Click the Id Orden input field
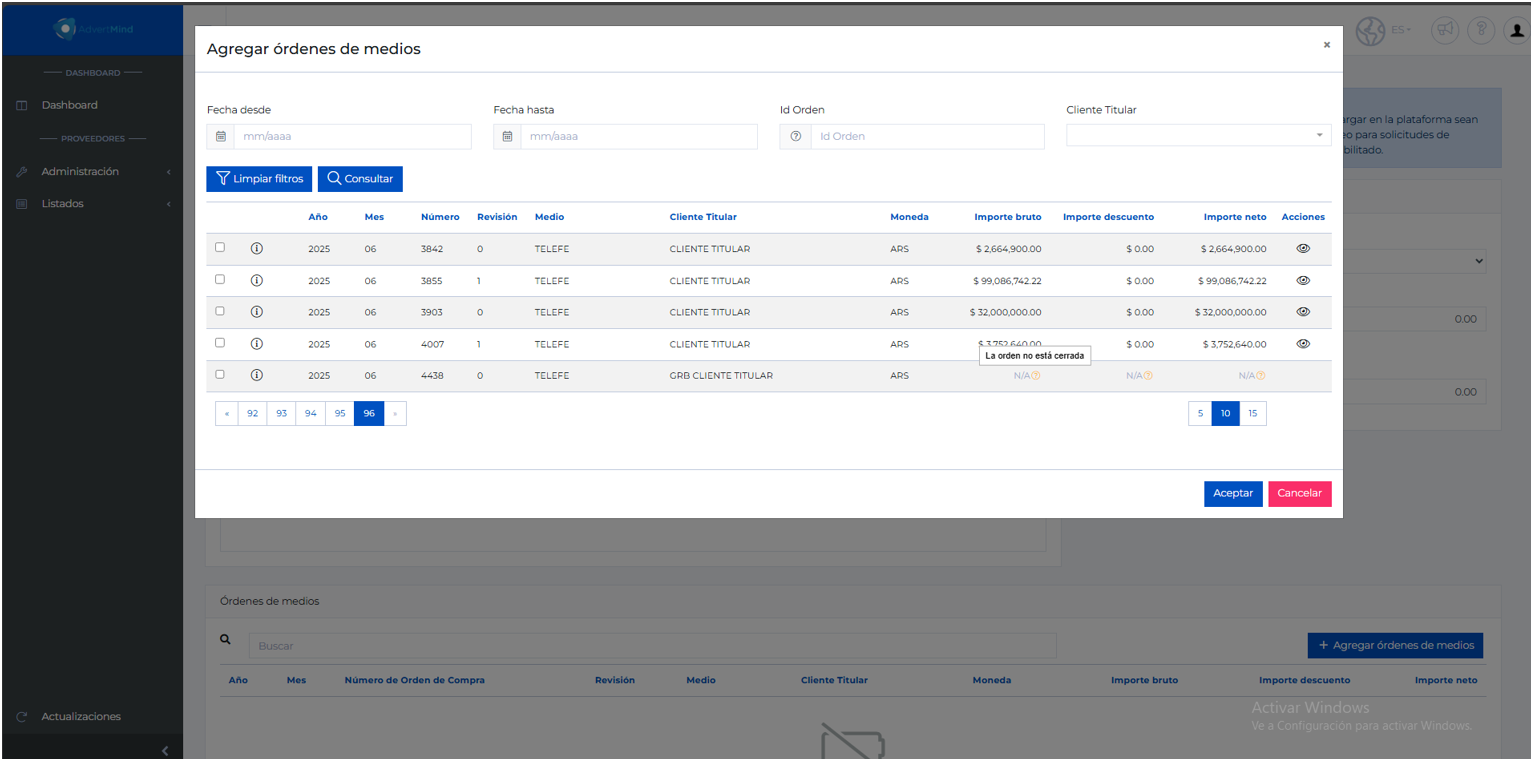 [x=927, y=136]
